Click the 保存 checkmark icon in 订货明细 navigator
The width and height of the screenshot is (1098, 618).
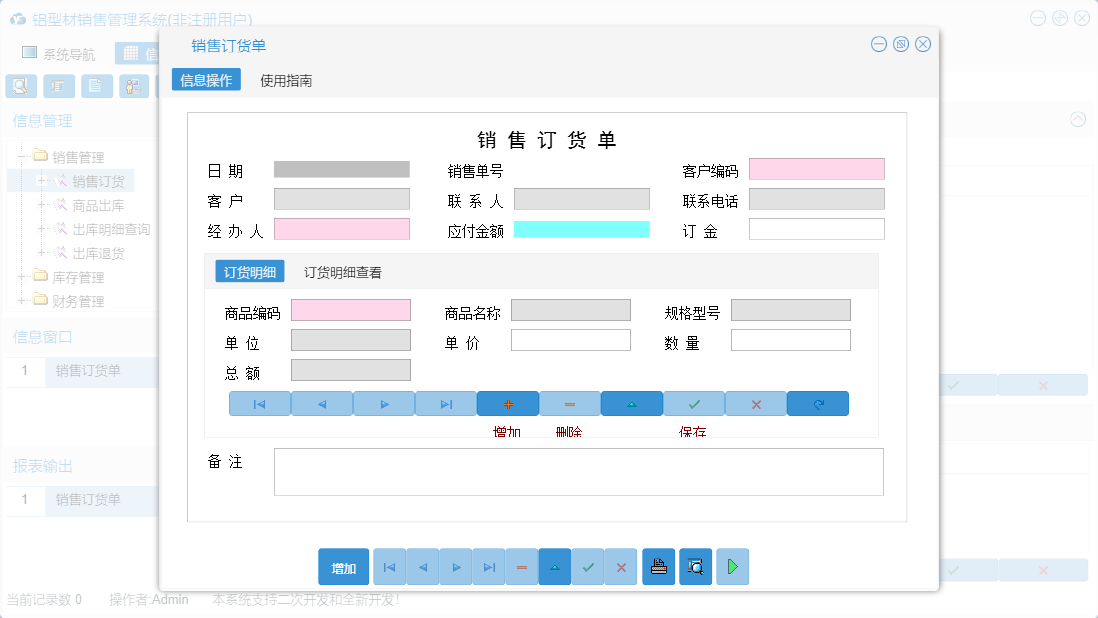pyautogui.click(x=693, y=403)
